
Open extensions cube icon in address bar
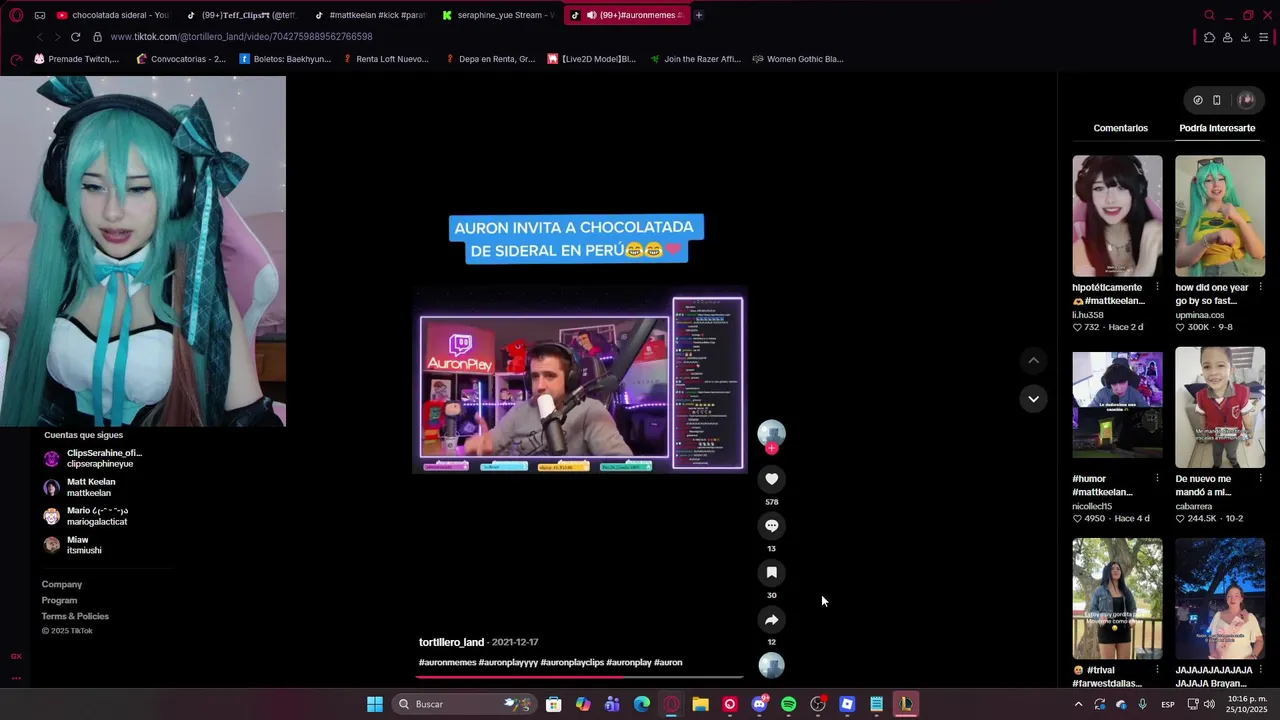[1209, 37]
